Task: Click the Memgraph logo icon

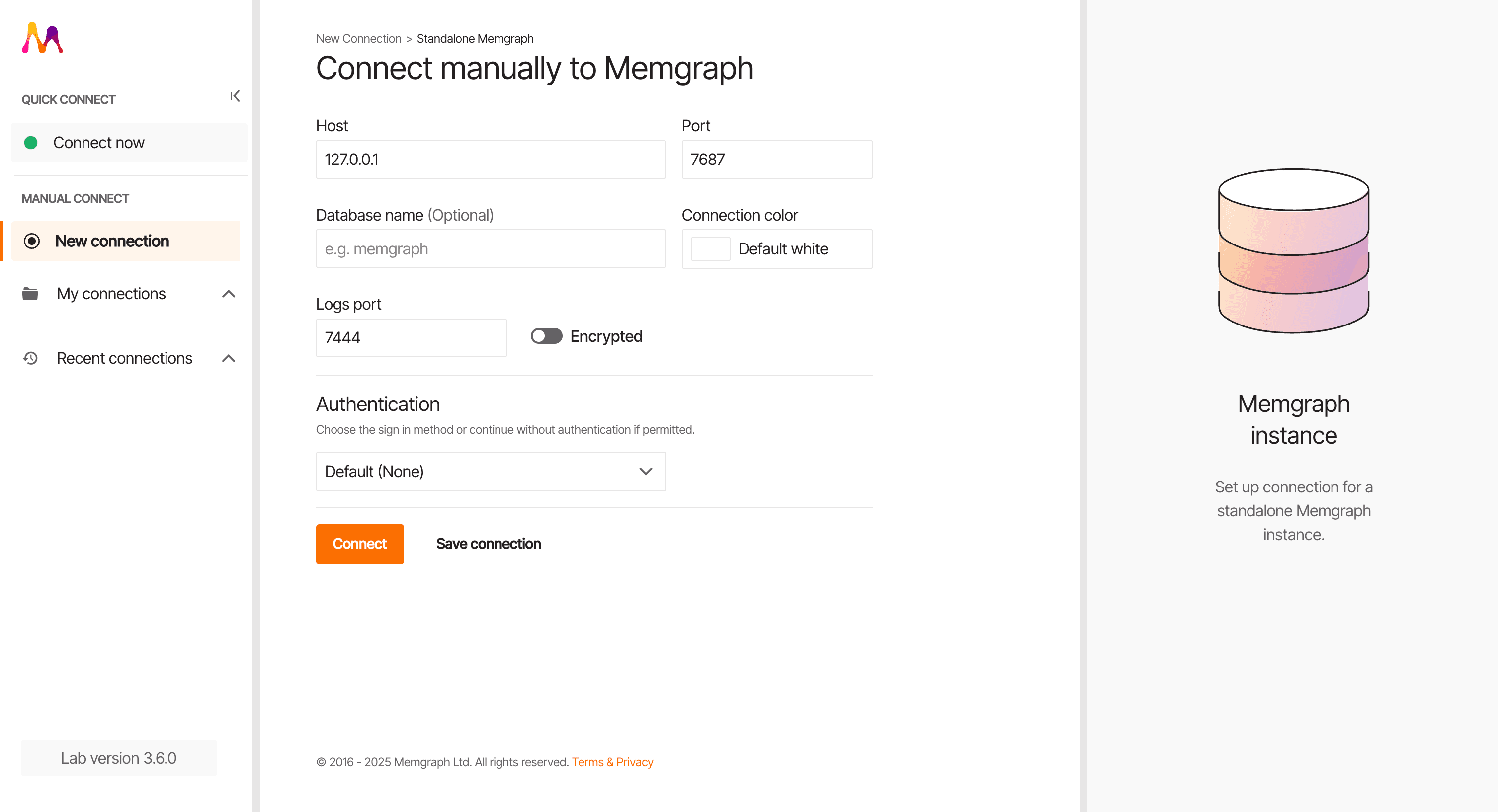Action: pos(42,38)
